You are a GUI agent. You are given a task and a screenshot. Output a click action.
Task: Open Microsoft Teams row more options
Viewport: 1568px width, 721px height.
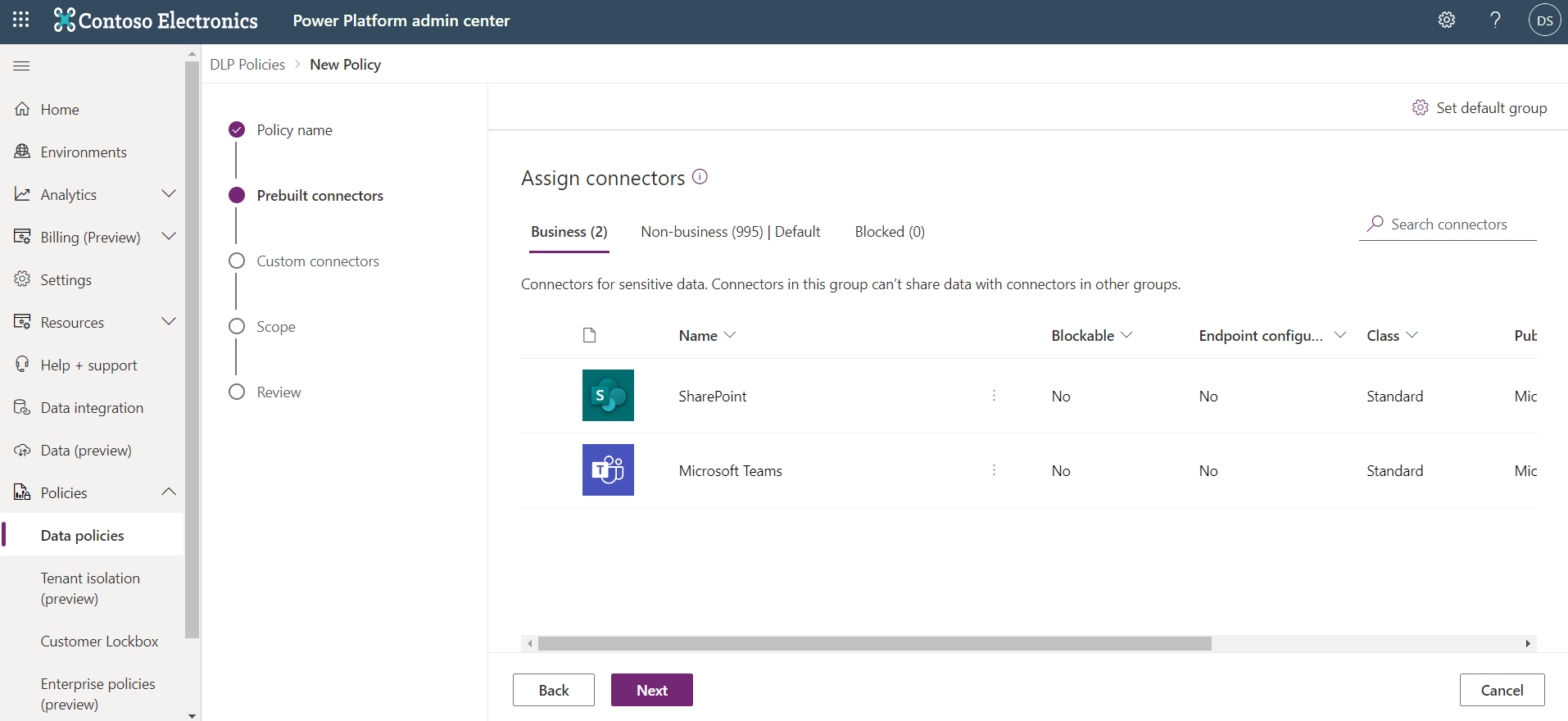pyautogui.click(x=994, y=470)
